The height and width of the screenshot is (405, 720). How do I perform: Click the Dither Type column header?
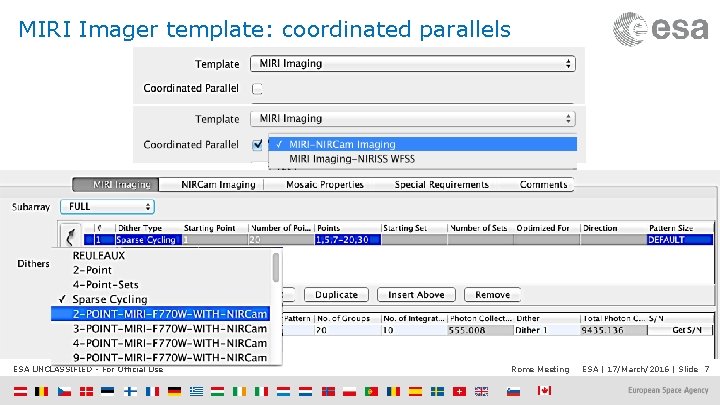pyautogui.click(x=140, y=228)
